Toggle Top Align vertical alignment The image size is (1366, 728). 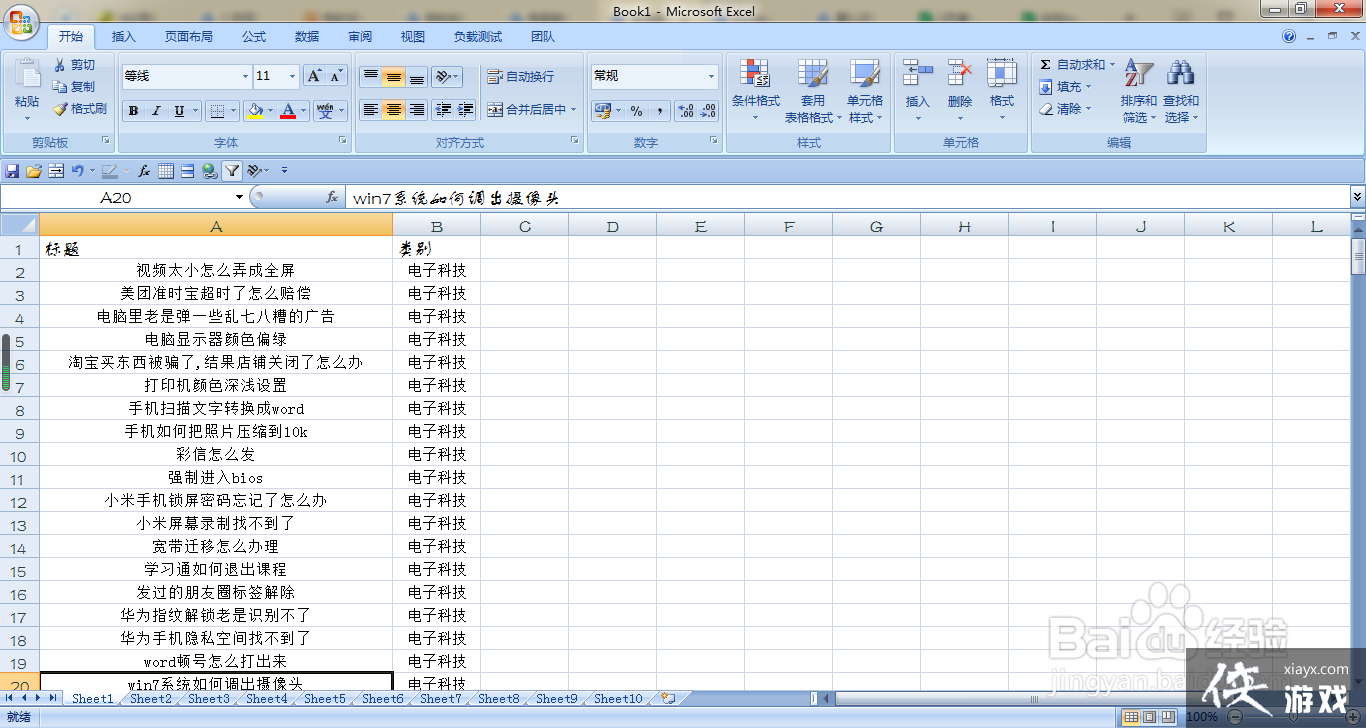(x=371, y=76)
